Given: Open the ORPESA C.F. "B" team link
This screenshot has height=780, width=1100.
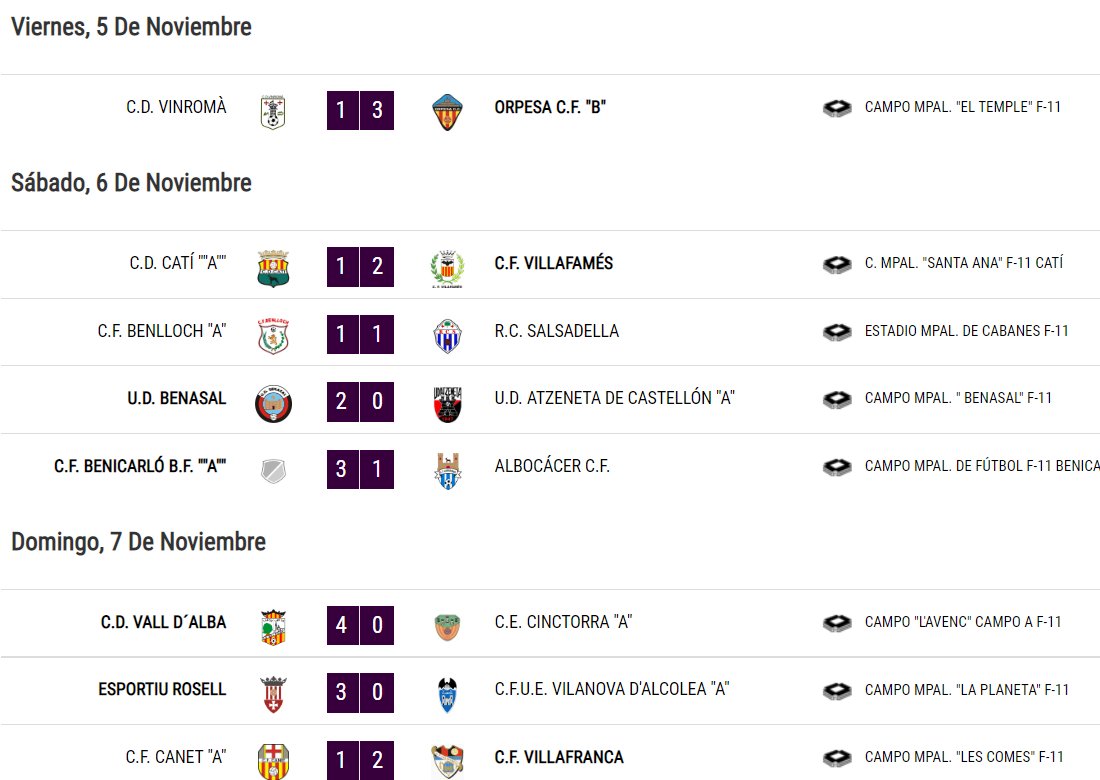Looking at the screenshot, I should click(x=550, y=107).
